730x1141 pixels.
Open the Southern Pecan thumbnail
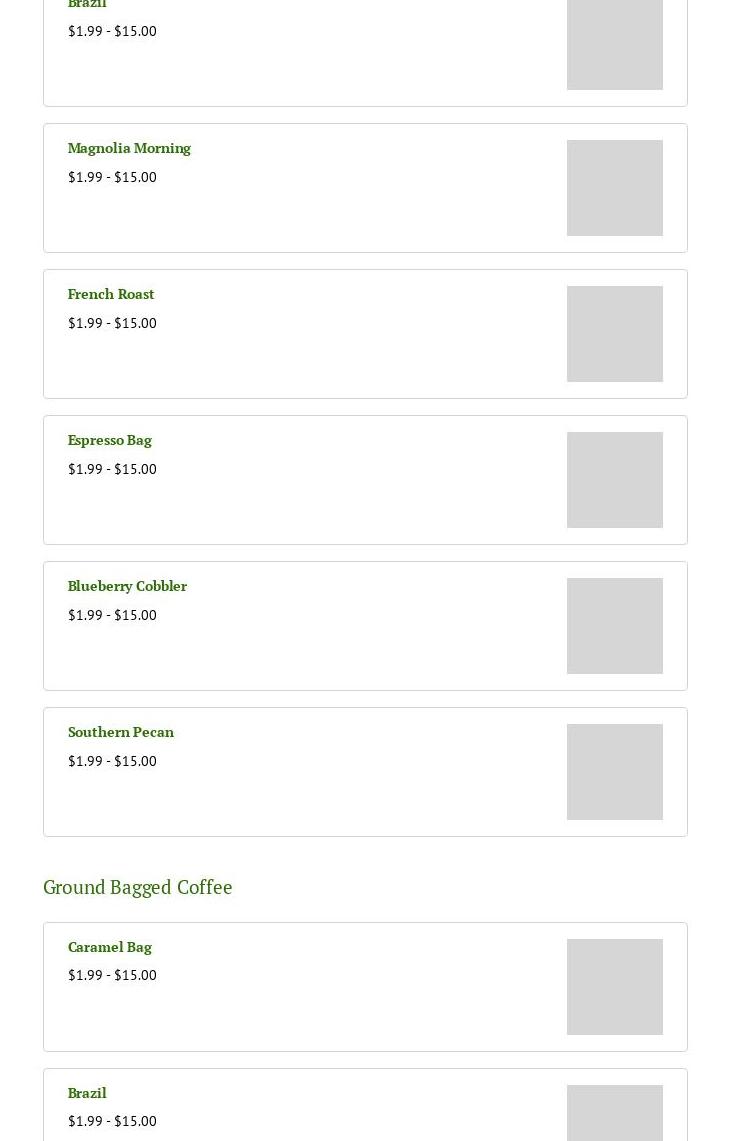click(x=614, y=772)
